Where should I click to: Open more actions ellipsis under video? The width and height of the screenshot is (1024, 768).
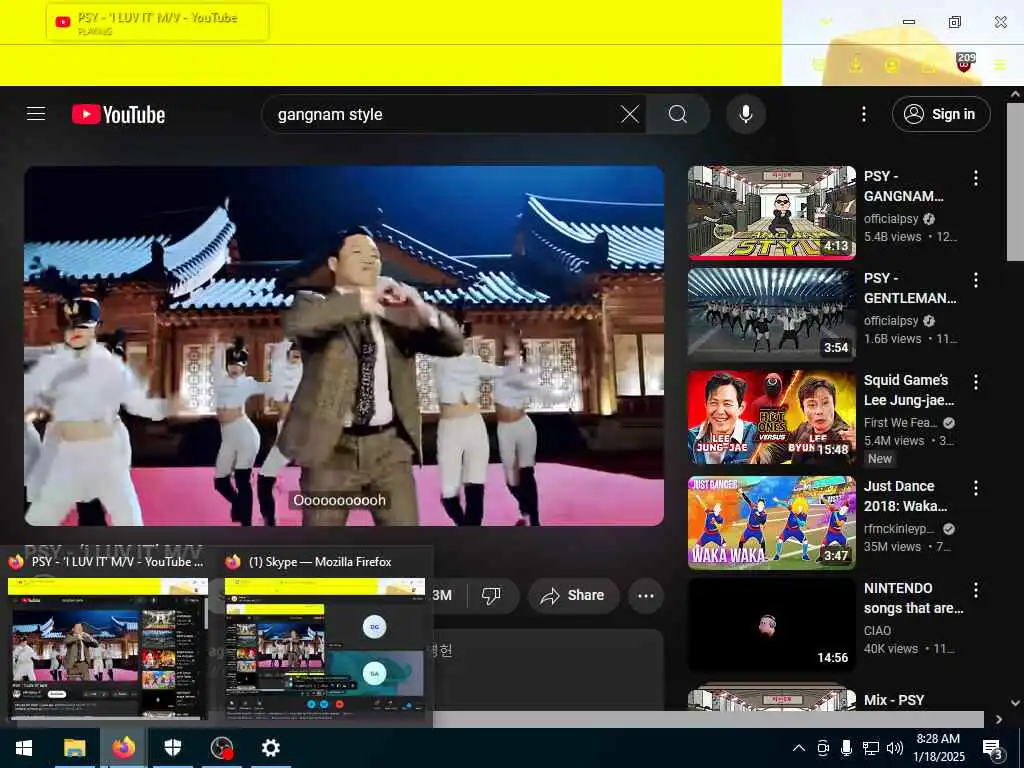645,595
